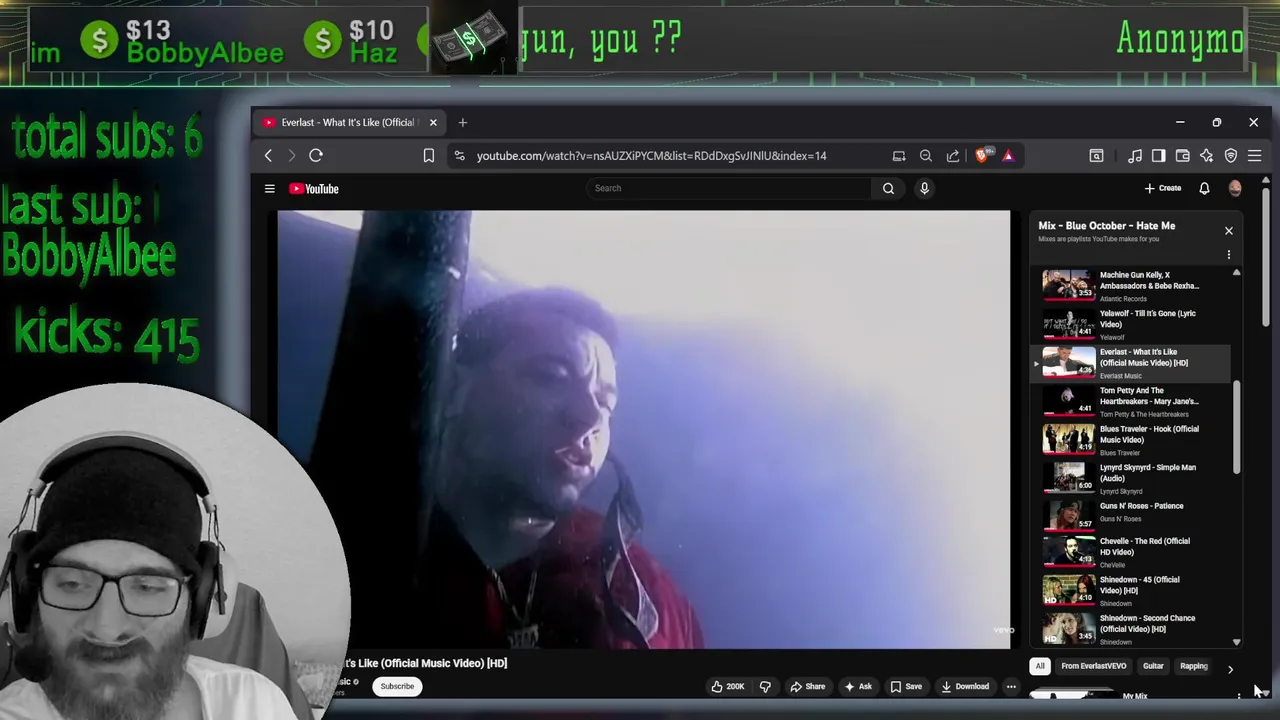Open Brave Rewards triangle icon

coord(1008,156)
